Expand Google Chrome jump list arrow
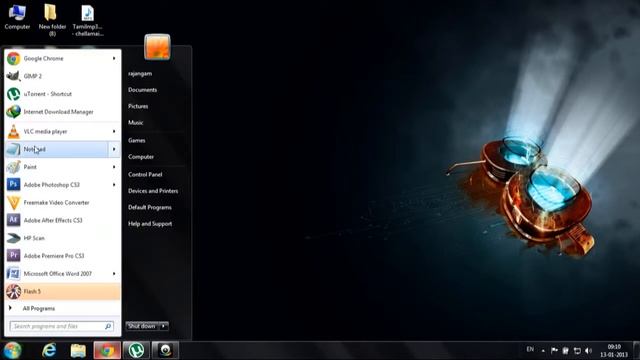640x360 pixels. coord(114,58)
